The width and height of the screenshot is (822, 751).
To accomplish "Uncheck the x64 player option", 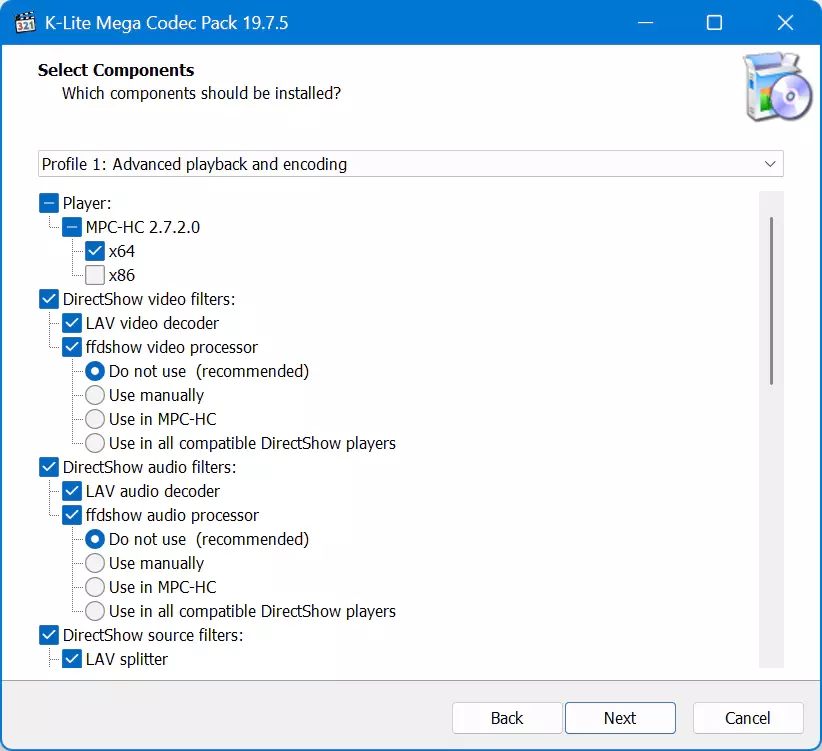I will click(x=95, y=251).
